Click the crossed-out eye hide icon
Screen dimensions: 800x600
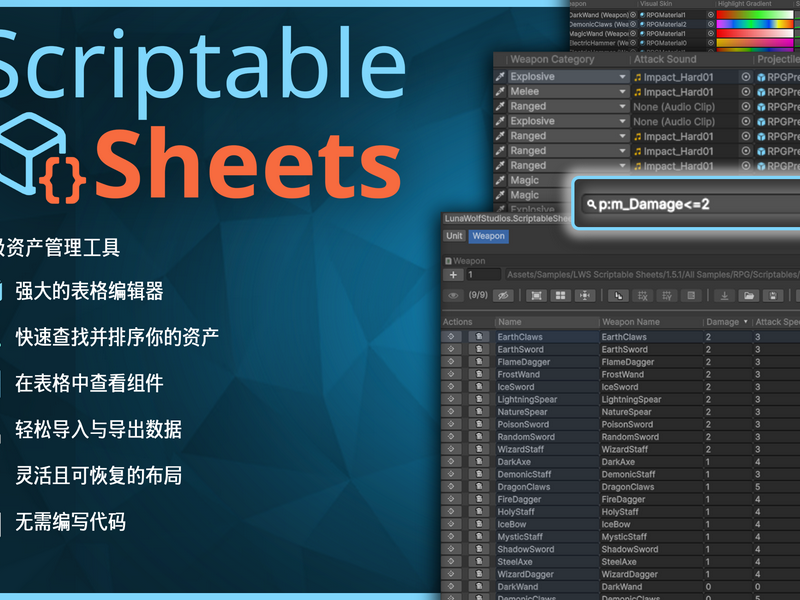tap(503, 295)
